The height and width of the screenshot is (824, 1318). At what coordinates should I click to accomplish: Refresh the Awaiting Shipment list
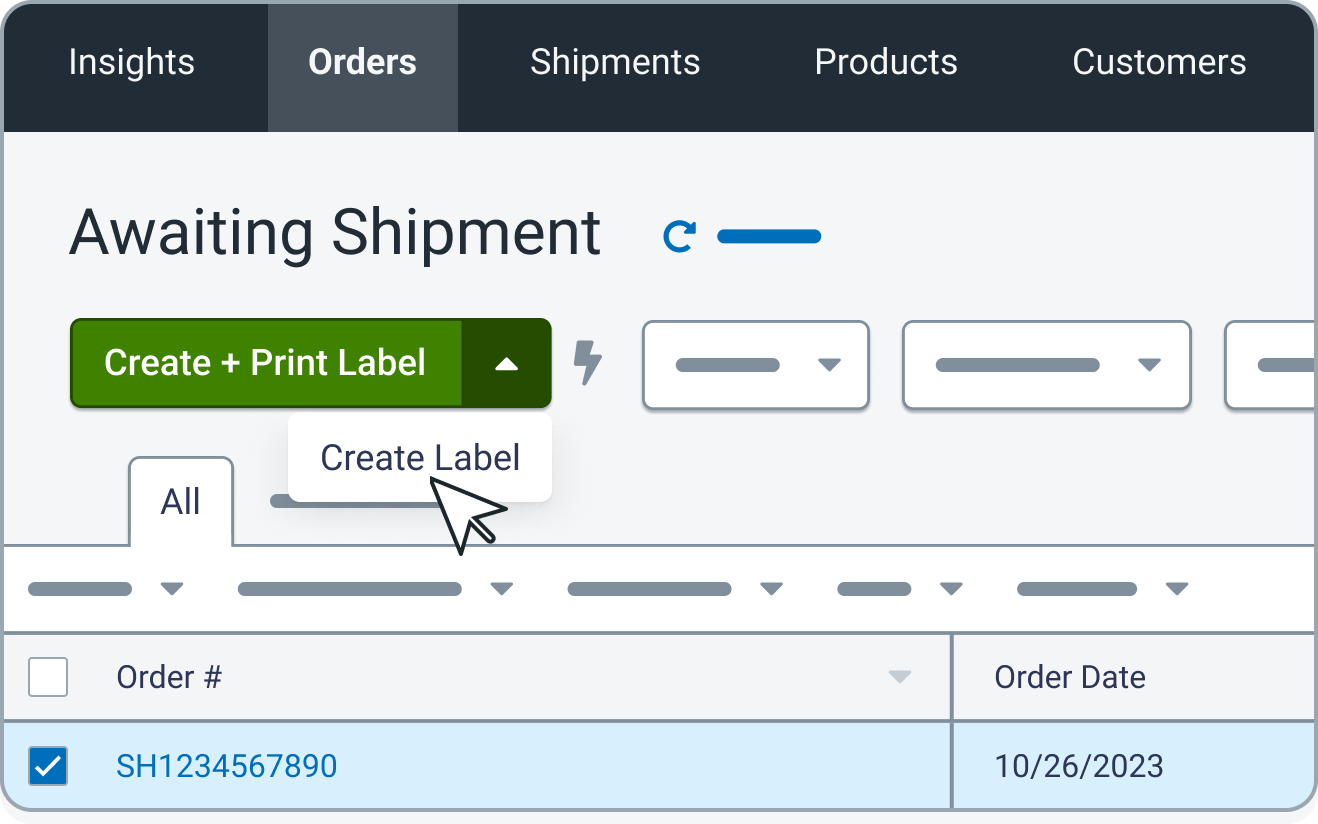point(679,236)
